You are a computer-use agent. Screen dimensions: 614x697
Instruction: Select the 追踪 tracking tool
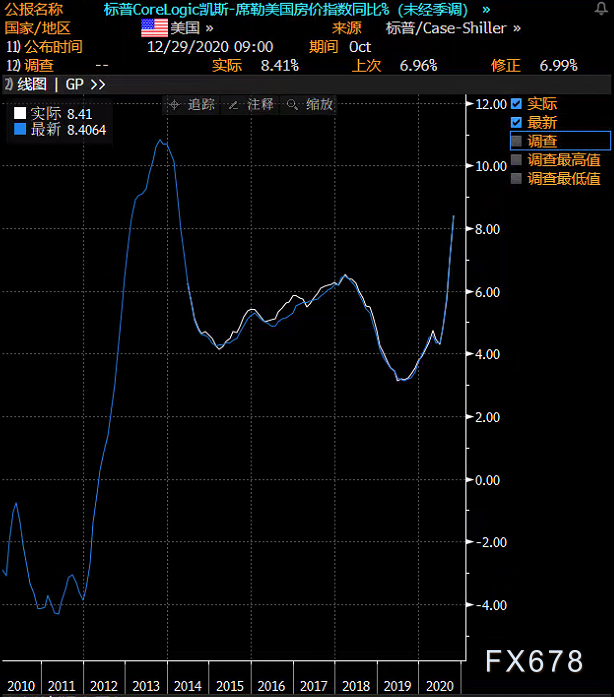(x=201, y=105)
